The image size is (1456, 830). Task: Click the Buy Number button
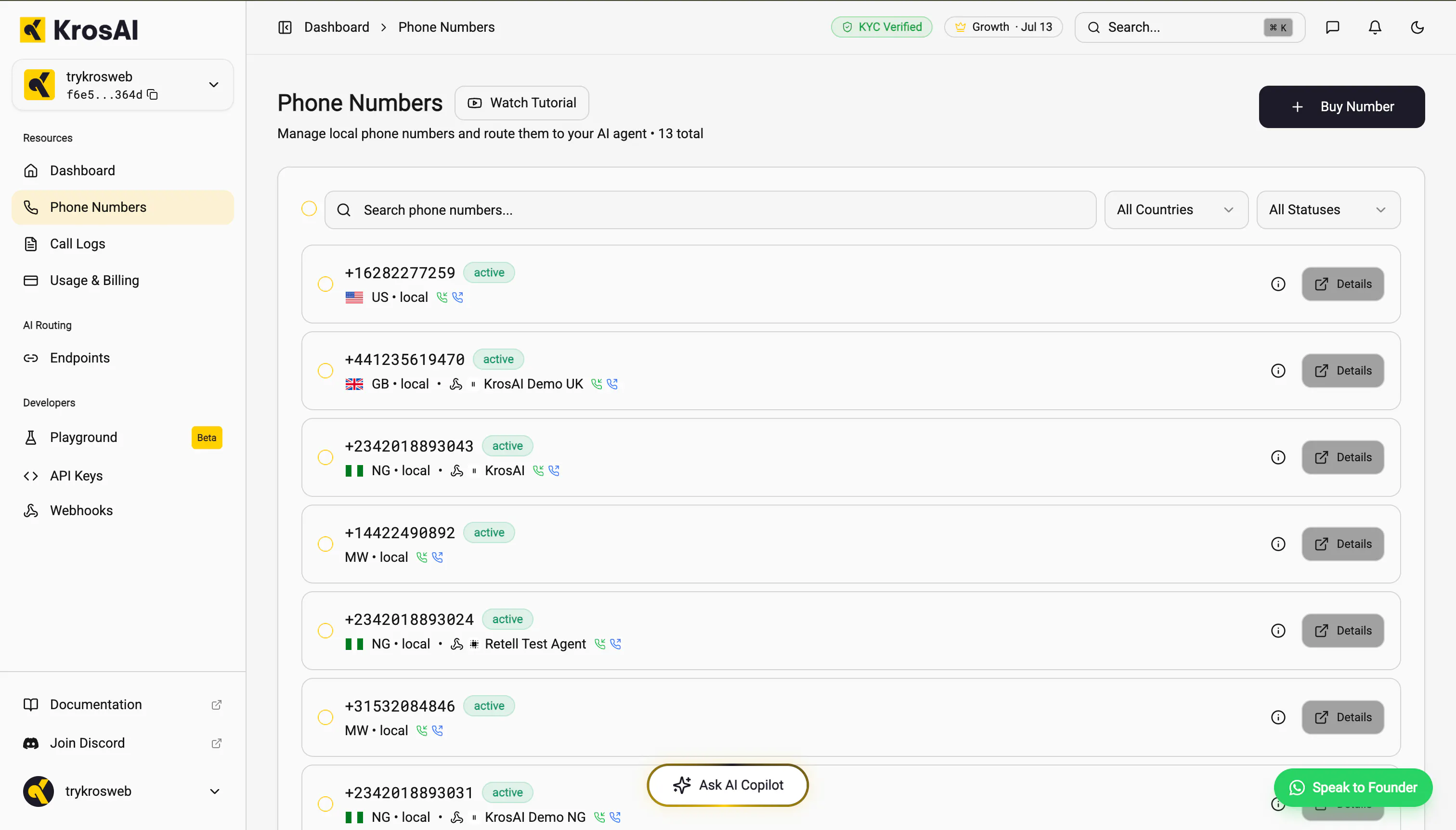pos(1341,106)
